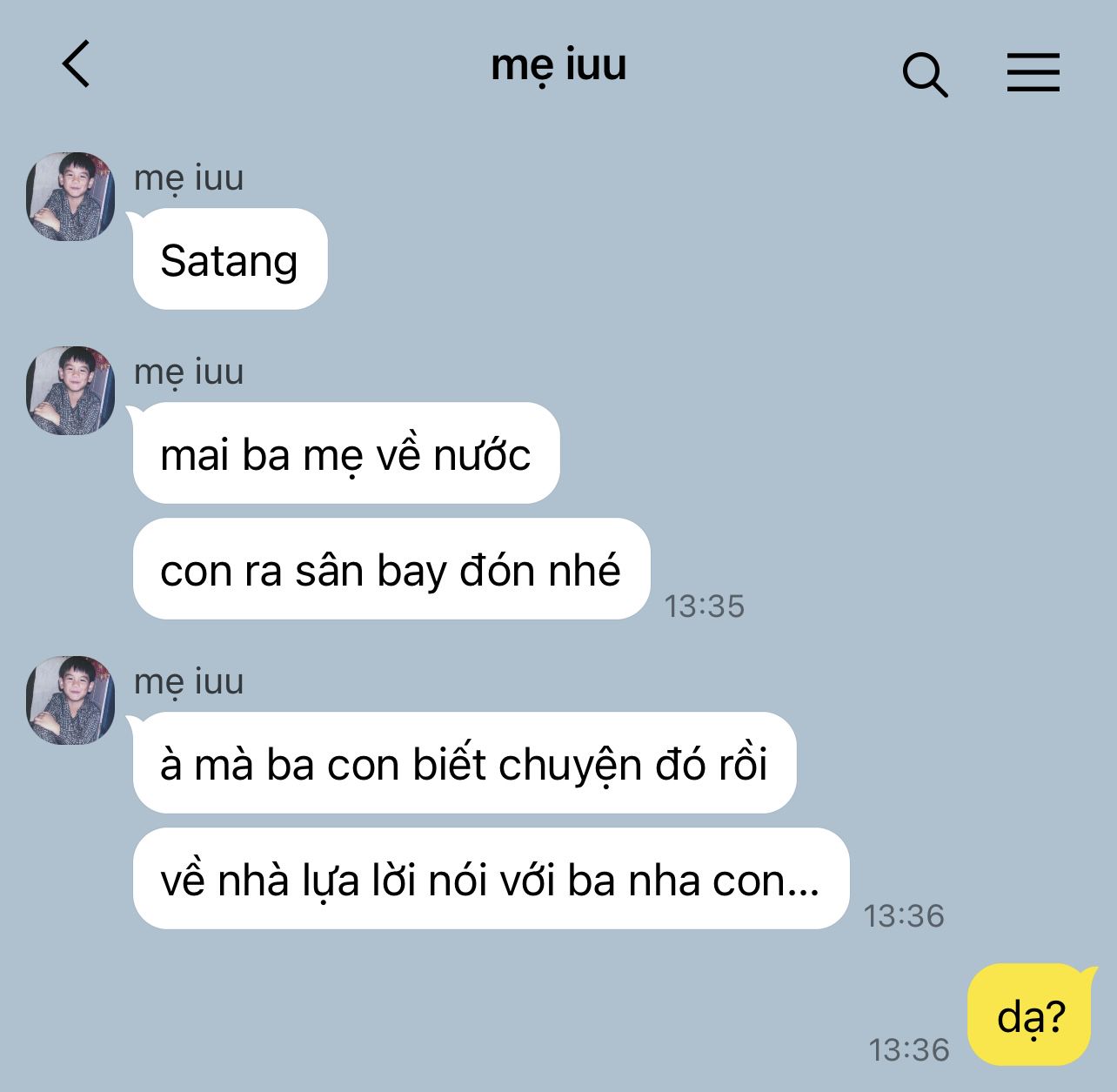Open avatar beside "mai ba mẹ về nước"
Screen dimensions: 1117x1092
pyautogui.click(x=70, y=390)
